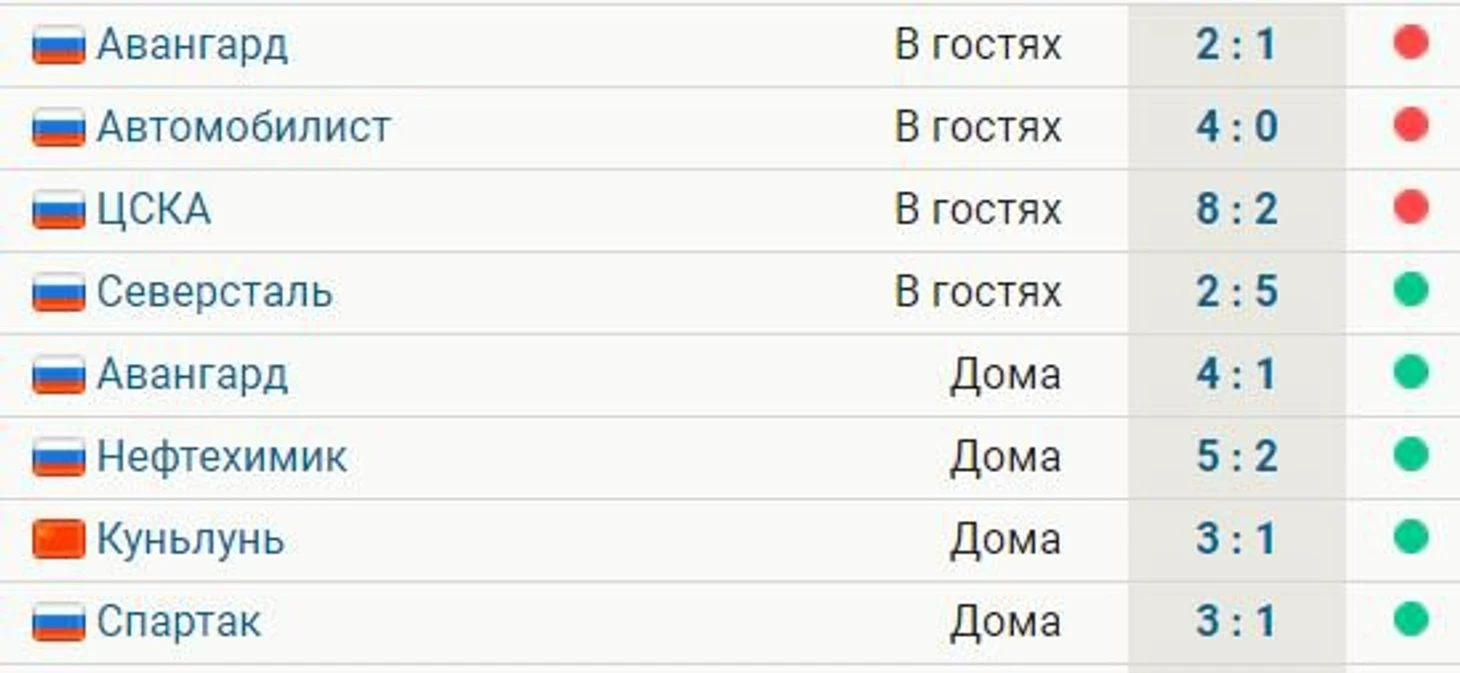Viewport: 1460px width, 673px height.
Task: Click the green win dot for Северсталь
Action: [x=1410, y=290]
